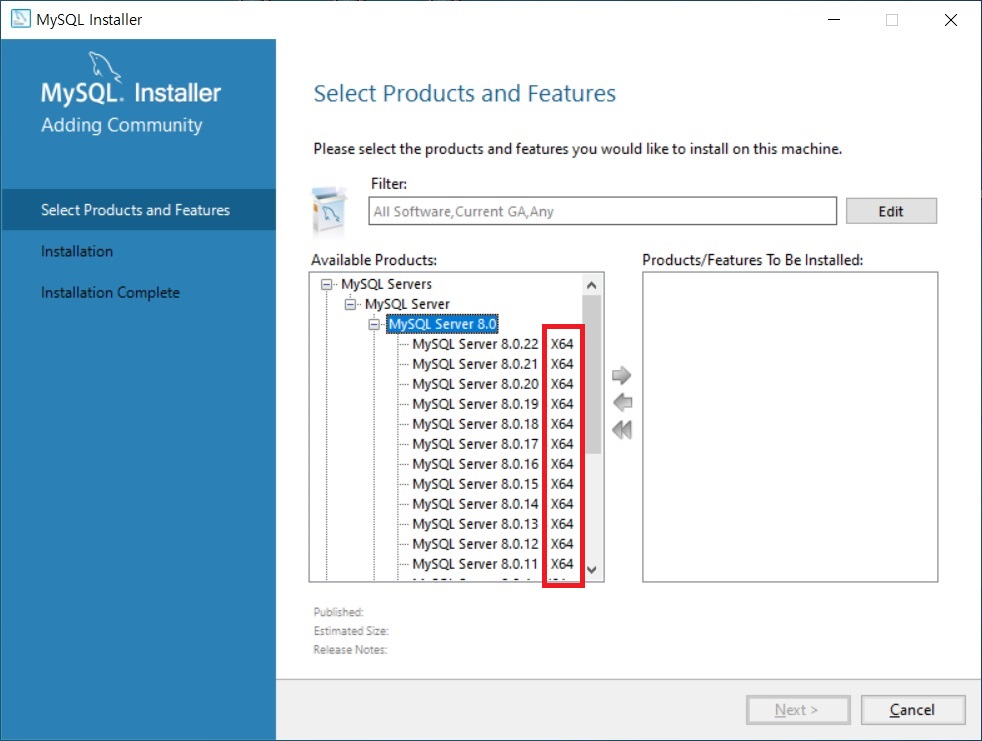The width and height of the screenshot is (982, 741).
Task: Close the MySQL Installer window
Action: (951, 19)
